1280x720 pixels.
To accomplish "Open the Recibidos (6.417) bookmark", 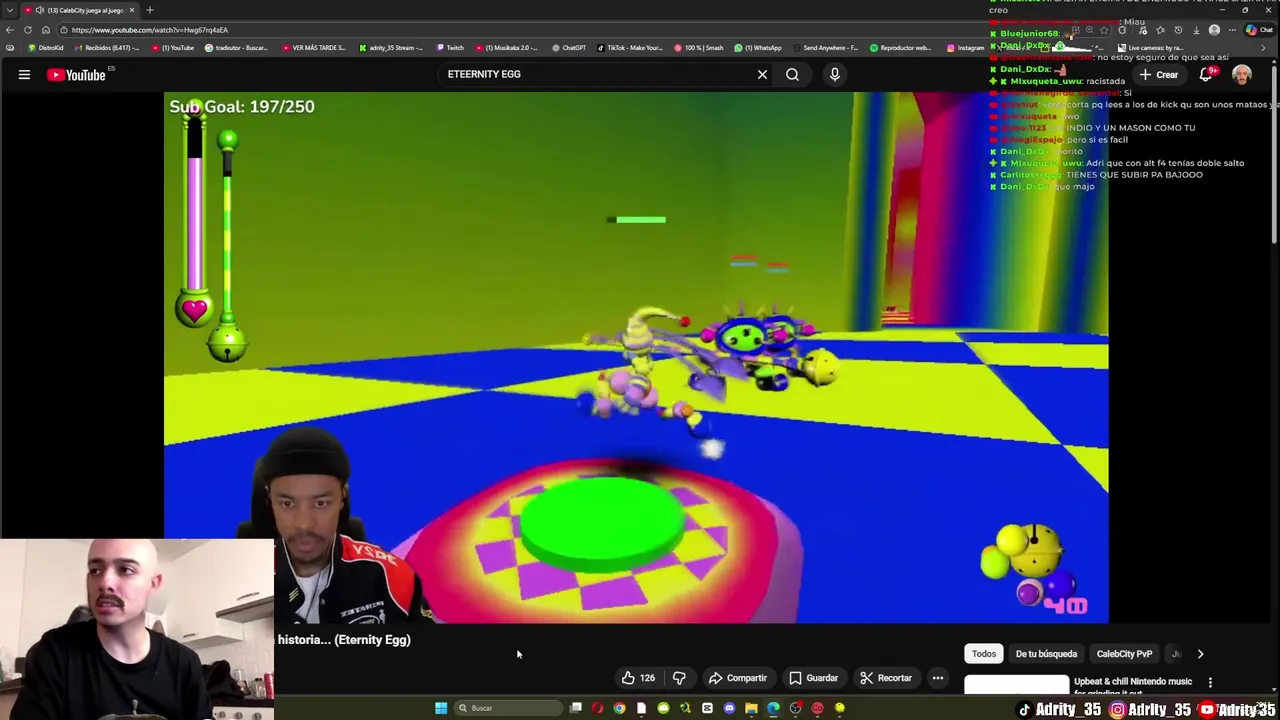I will pos(107,48).
